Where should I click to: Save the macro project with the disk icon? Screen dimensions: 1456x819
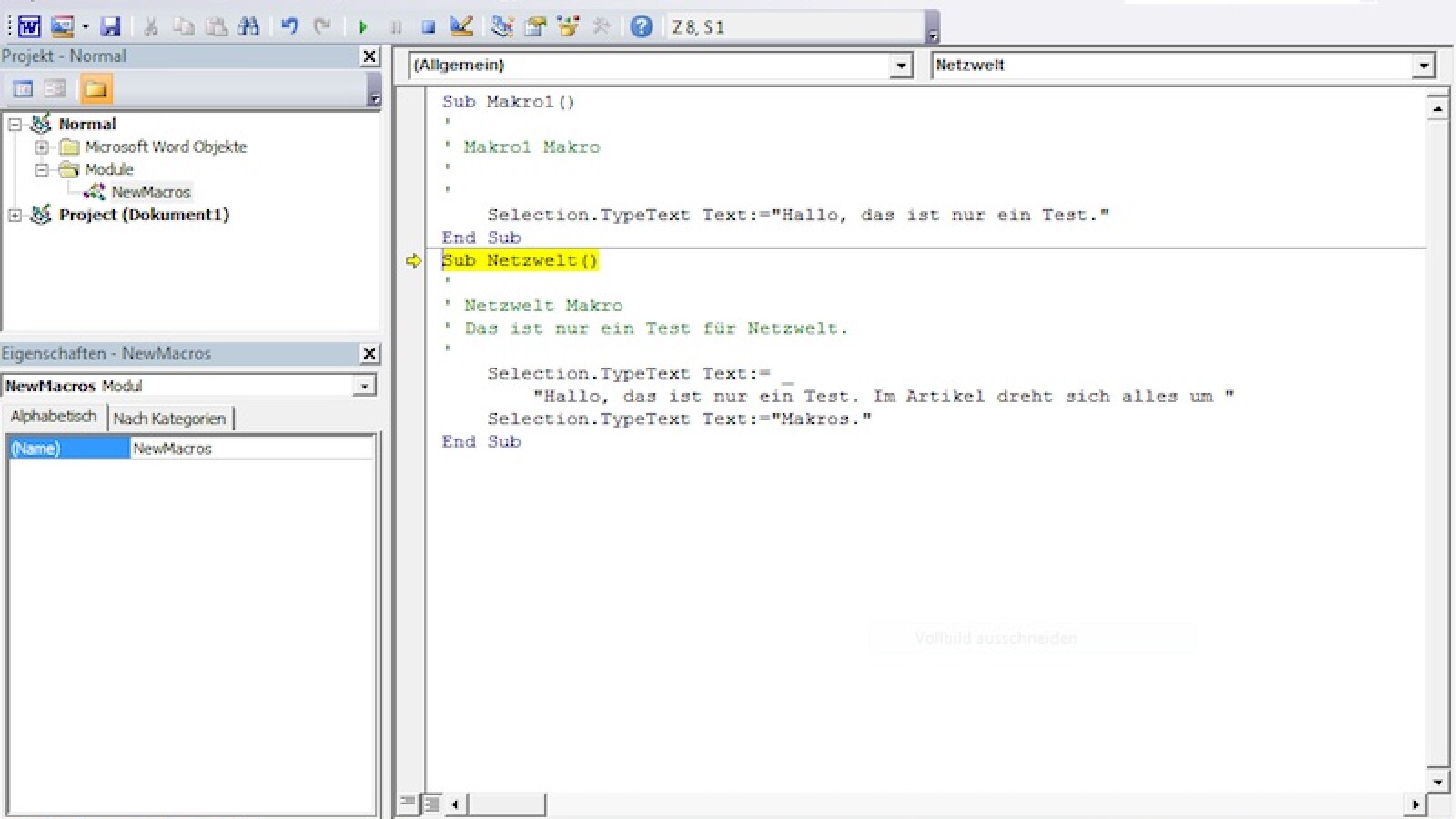coord(110,26)
